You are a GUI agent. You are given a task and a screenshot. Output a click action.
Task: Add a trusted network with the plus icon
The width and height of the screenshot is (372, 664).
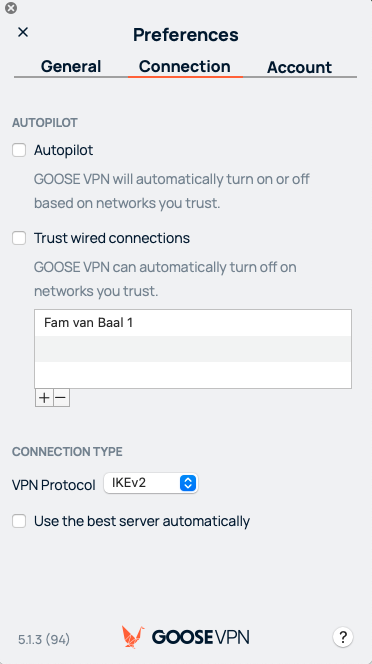(x=44, y=398)
